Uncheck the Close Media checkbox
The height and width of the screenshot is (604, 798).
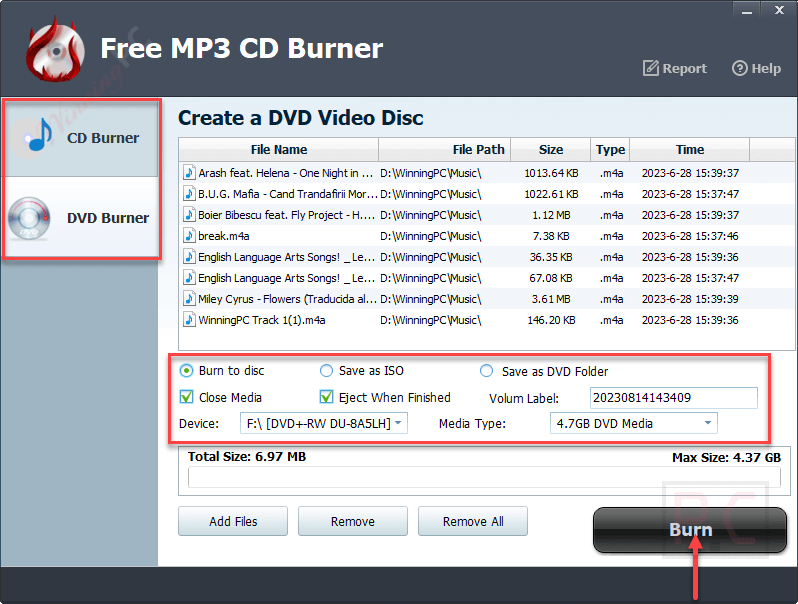[186, 397]
